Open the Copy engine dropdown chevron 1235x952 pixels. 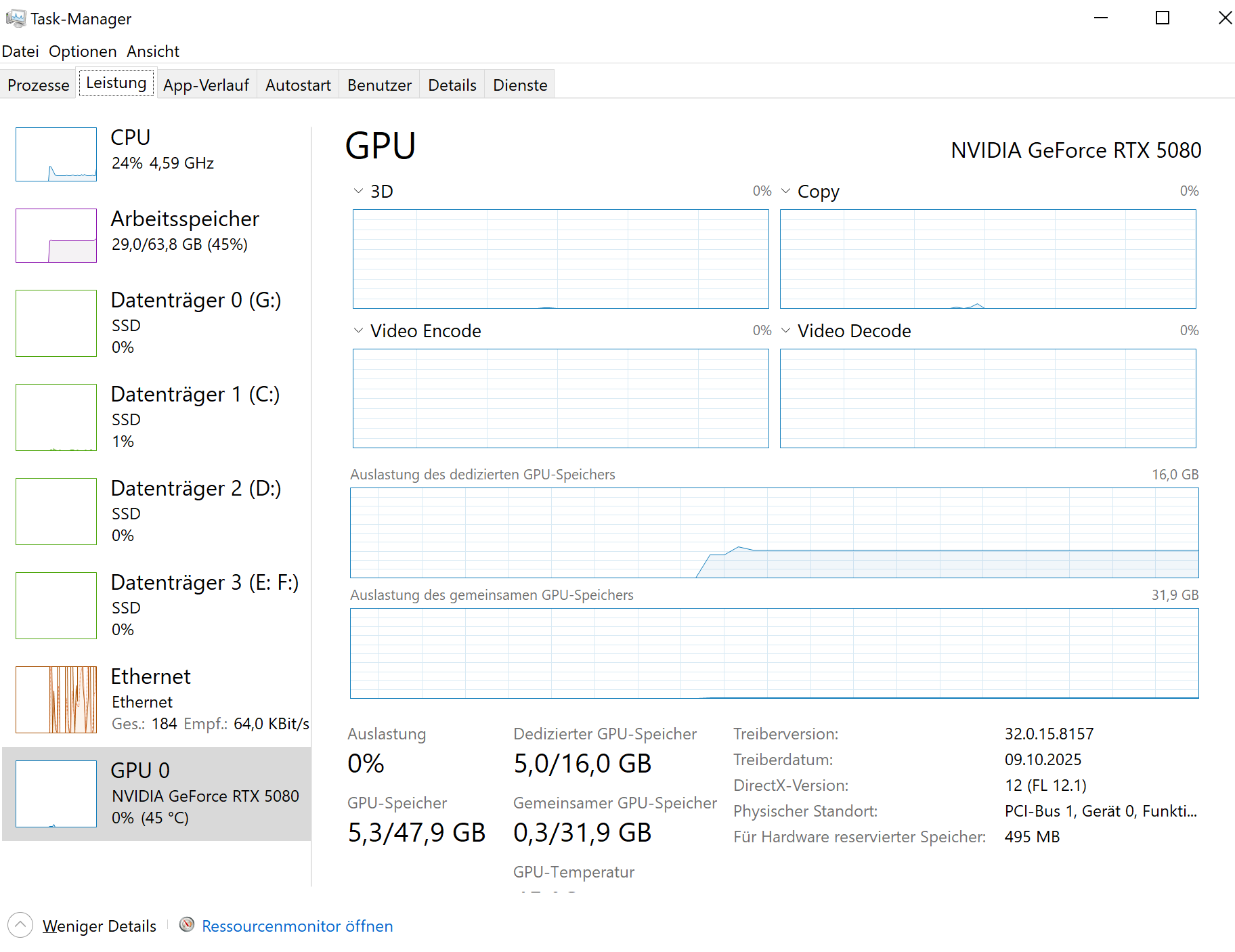pos(785,192)
